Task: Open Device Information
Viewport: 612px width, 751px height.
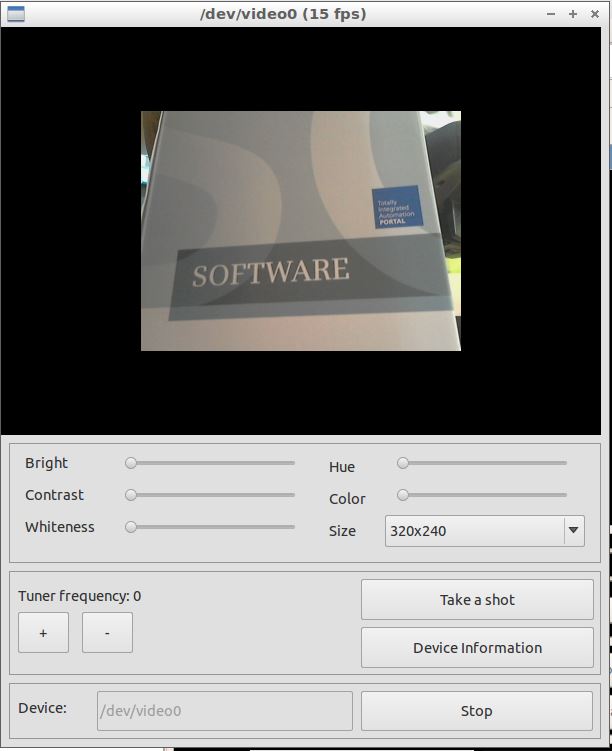Action: (477, 648)
